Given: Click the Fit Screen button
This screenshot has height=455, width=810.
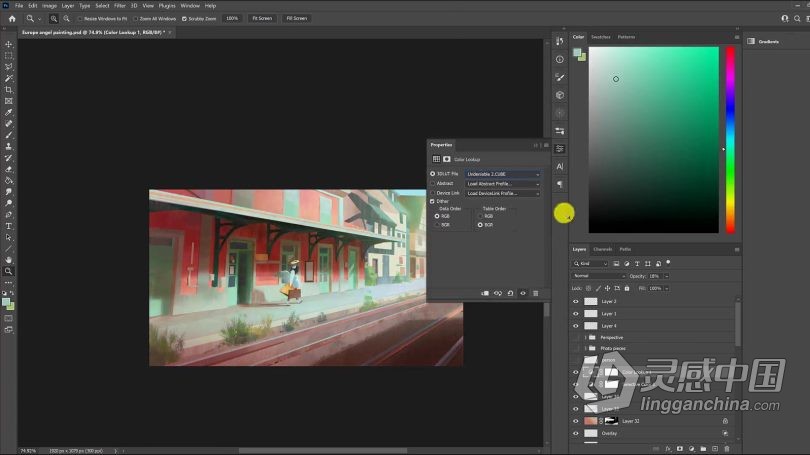Looking at the screenshot, I should [262, 19].
